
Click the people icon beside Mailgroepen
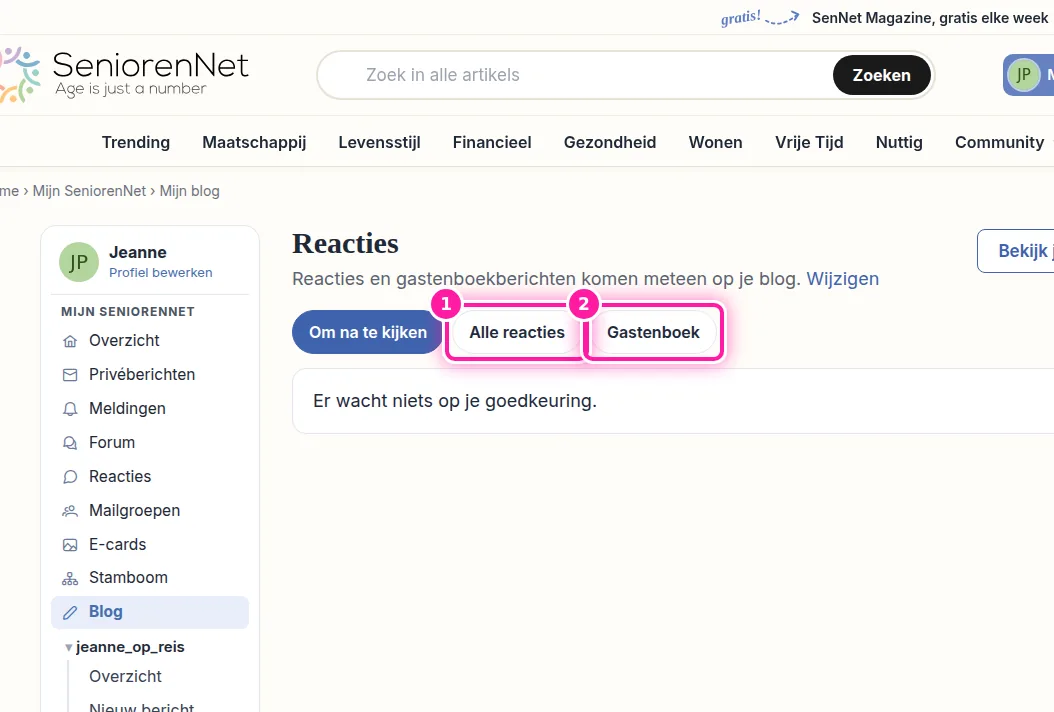pos(70,511)
